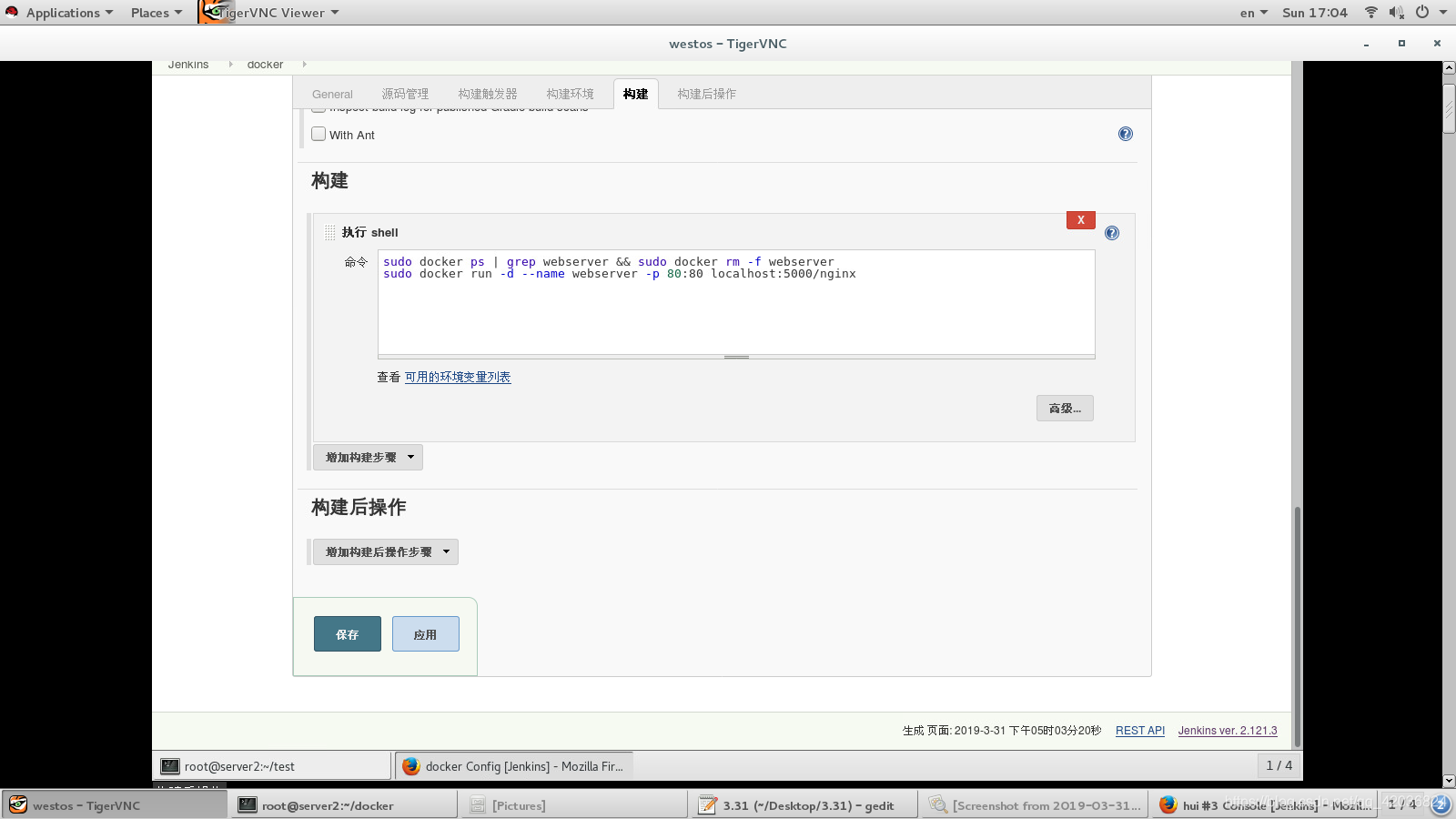Open the Places menu

(157, 13)
